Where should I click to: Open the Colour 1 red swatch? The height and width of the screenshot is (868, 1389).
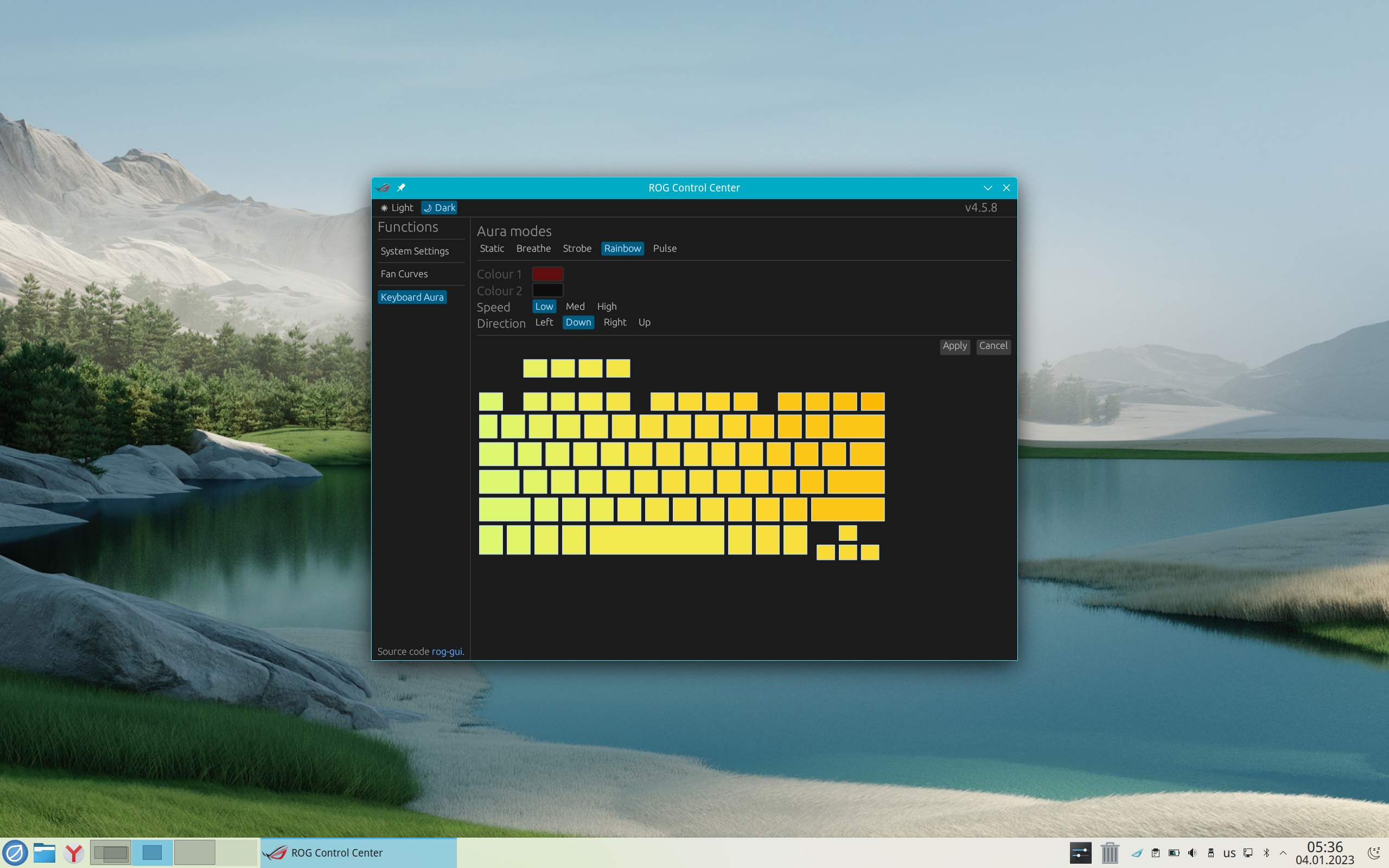(547, 275)
